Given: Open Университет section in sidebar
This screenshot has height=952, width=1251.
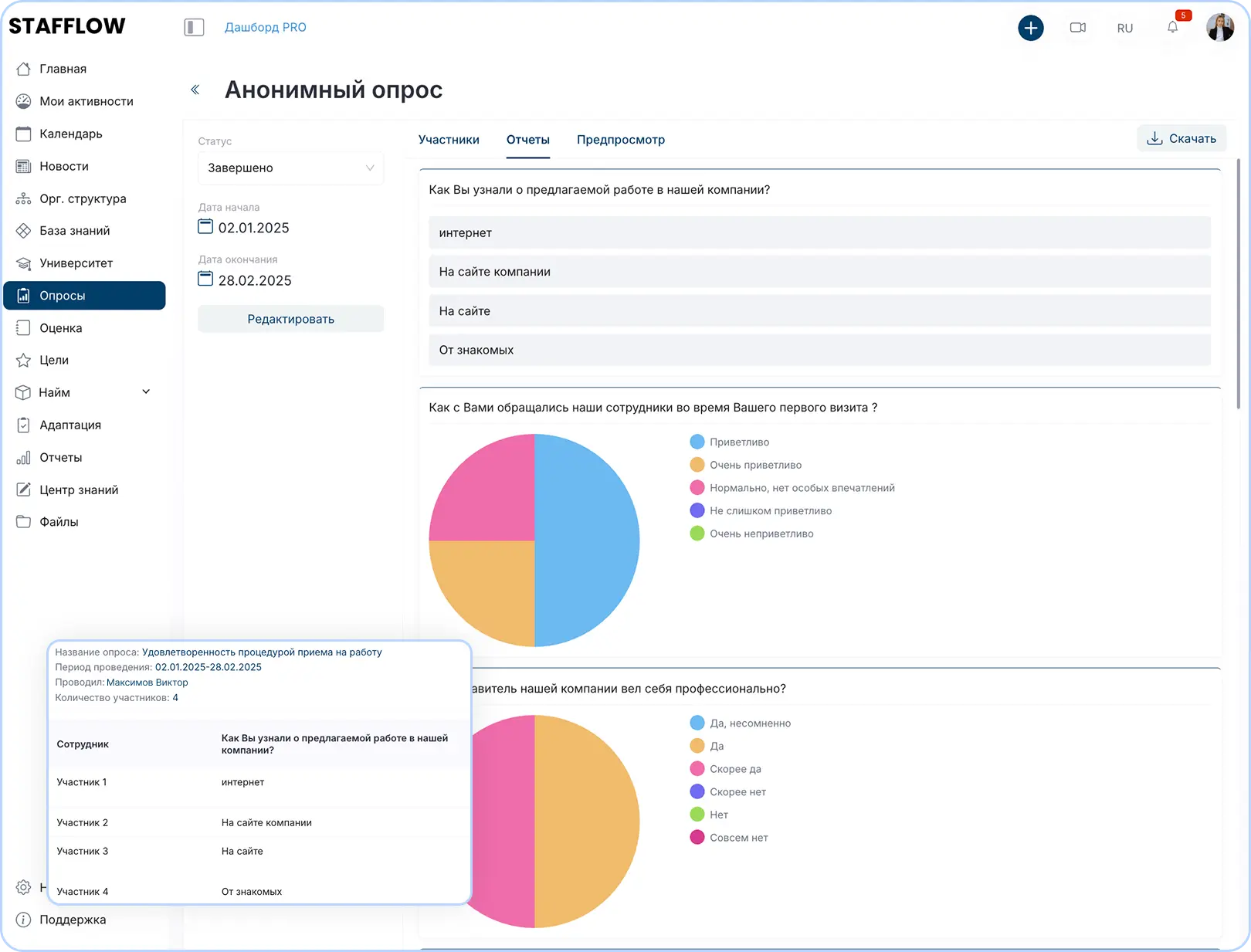Looking at the screenshot, I should [76, 263].
